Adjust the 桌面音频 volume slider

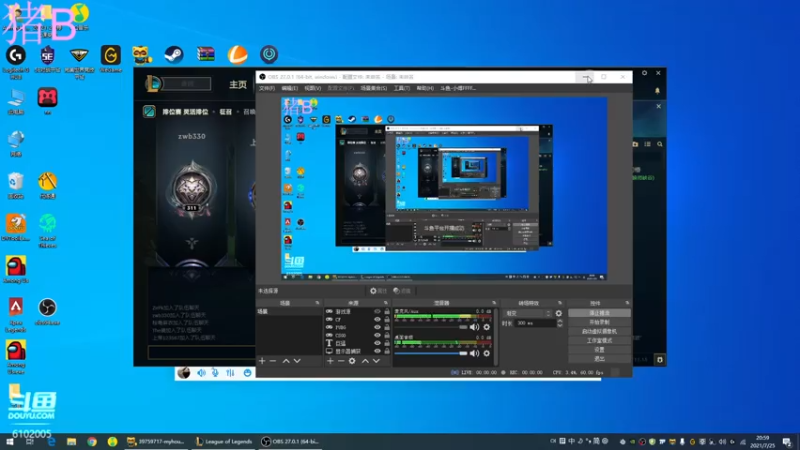(431, 353)
